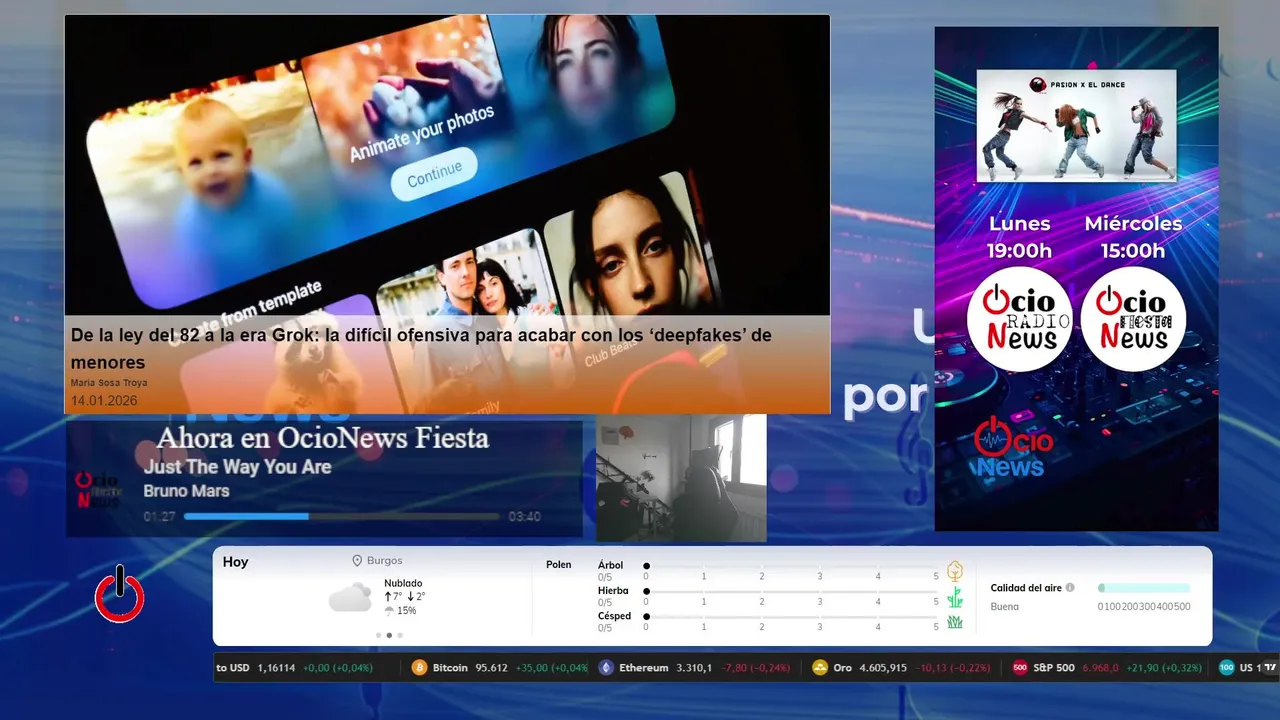The height and width of the screenshot is (720, 1280).
Task: Click the Miércoles 15:00h schedule text
Action: coord(1133,237)
